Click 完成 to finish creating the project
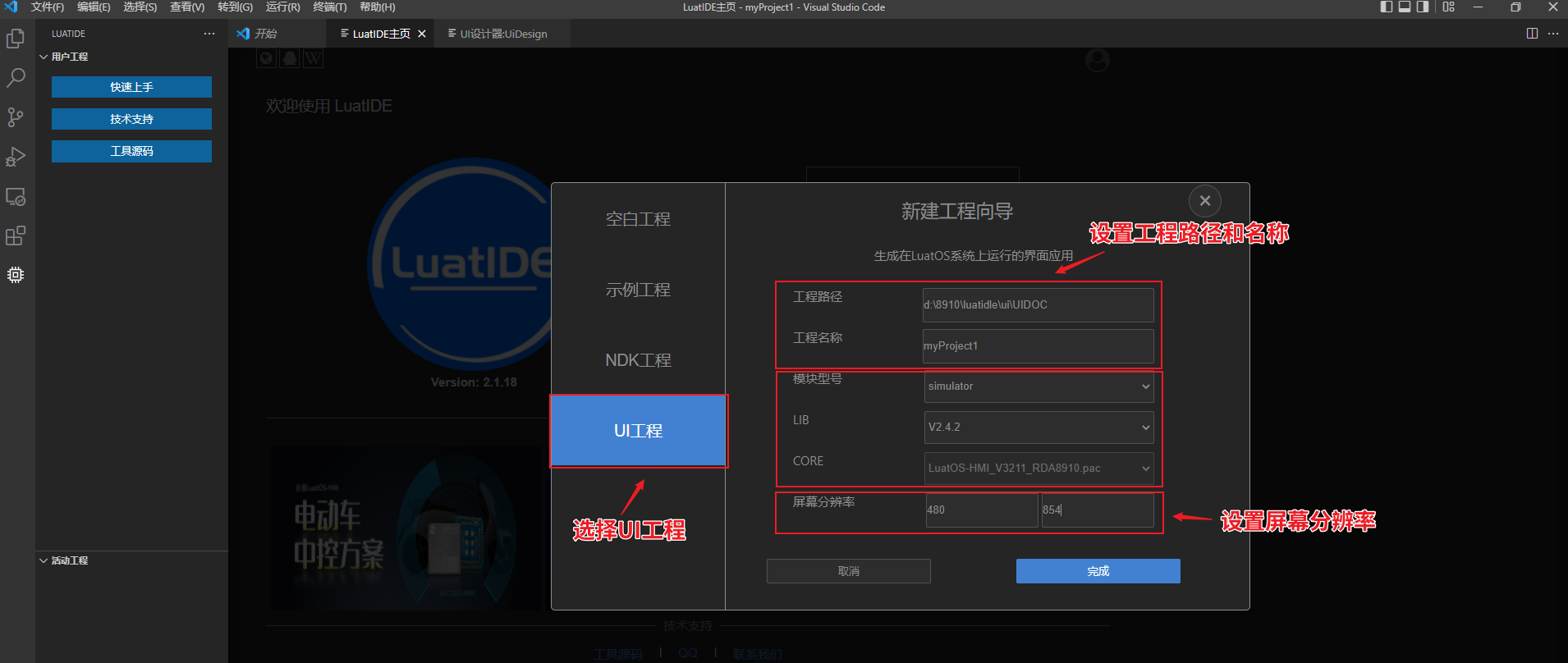The height and width of the screenshot is (663, 1568). pos(1098,571)
